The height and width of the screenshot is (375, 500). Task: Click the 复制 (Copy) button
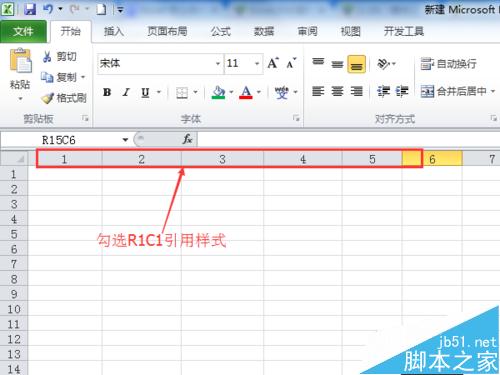tap(59, 77)
